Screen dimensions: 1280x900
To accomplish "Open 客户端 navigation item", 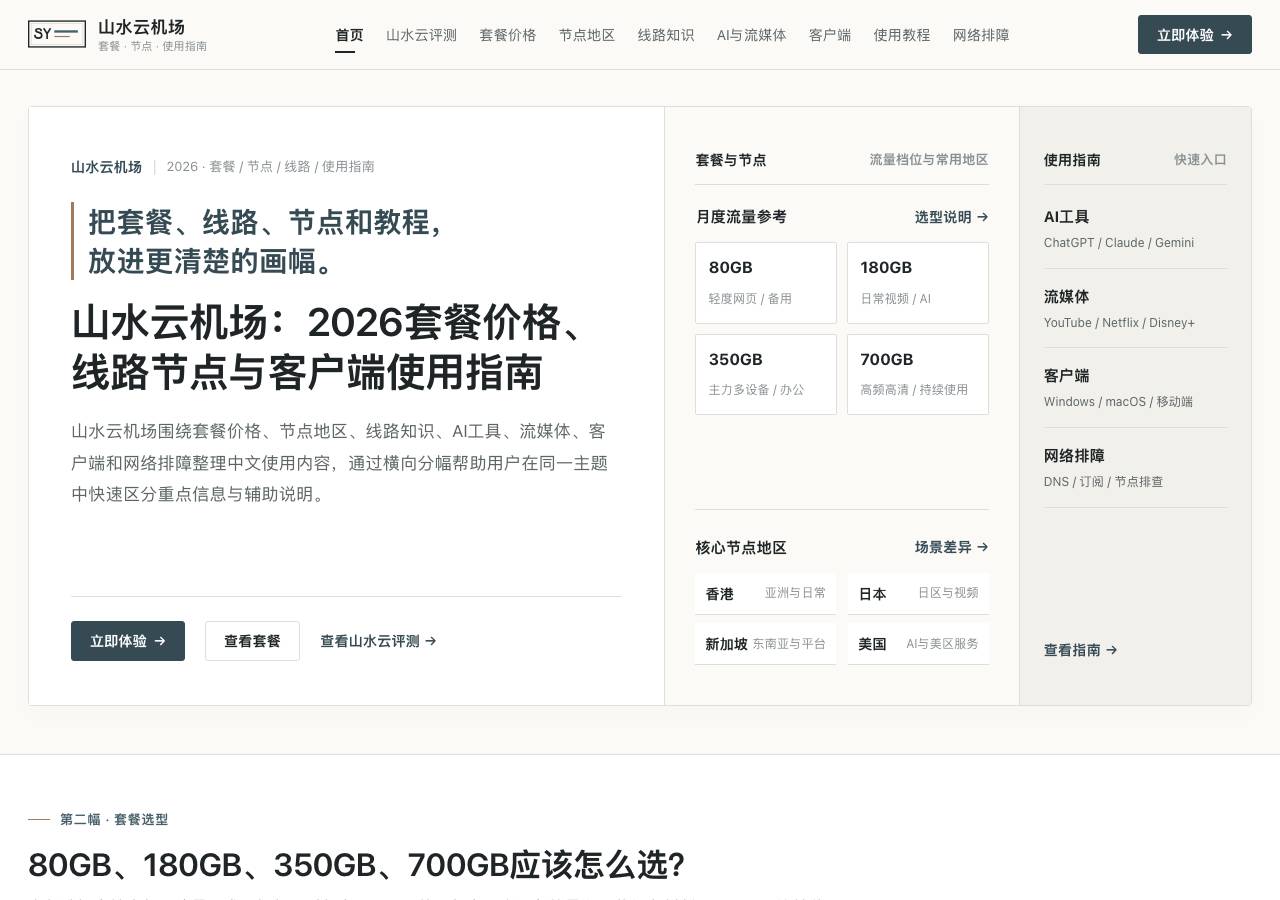I will [830, 35].
